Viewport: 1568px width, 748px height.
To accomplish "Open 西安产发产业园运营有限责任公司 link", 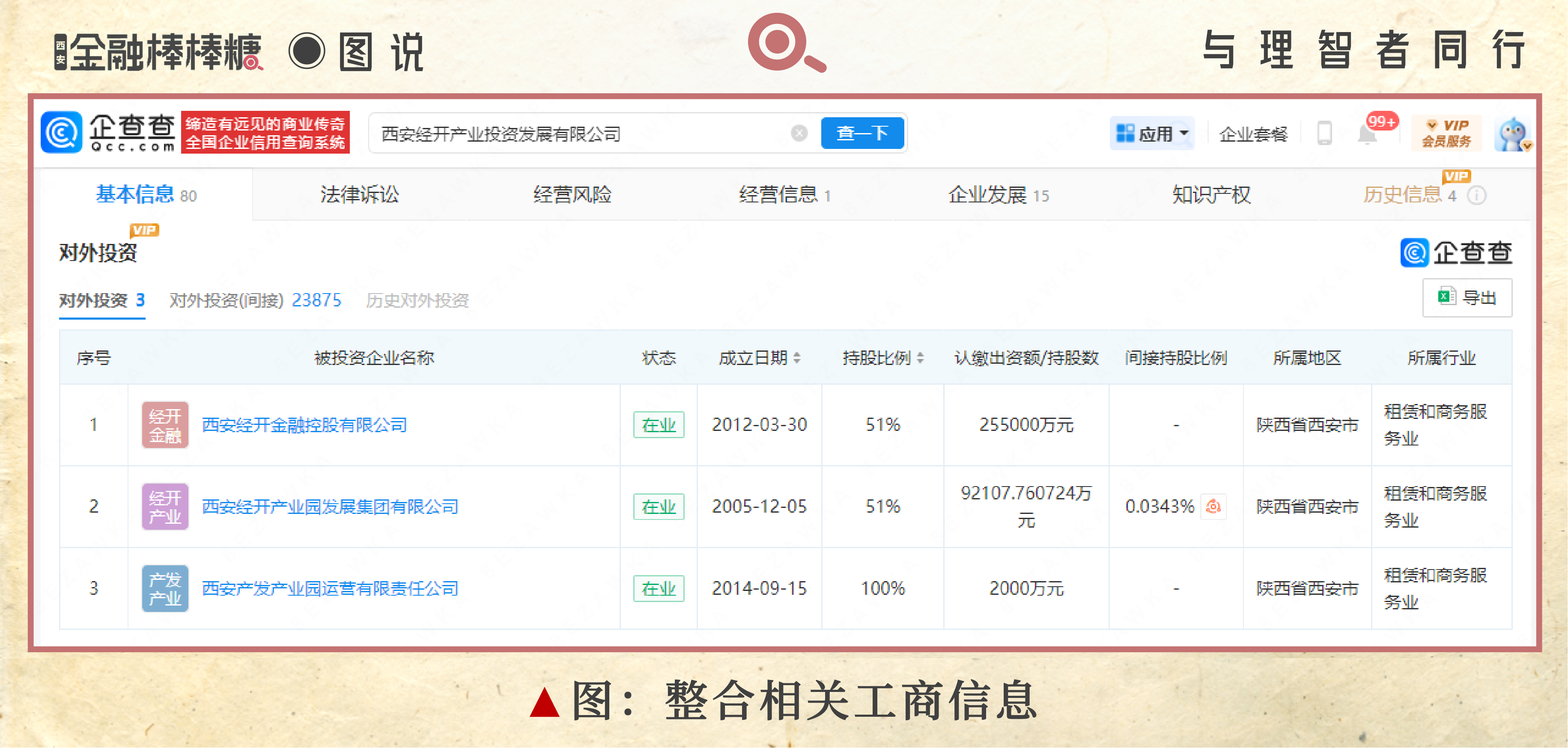I will point(329,589).
